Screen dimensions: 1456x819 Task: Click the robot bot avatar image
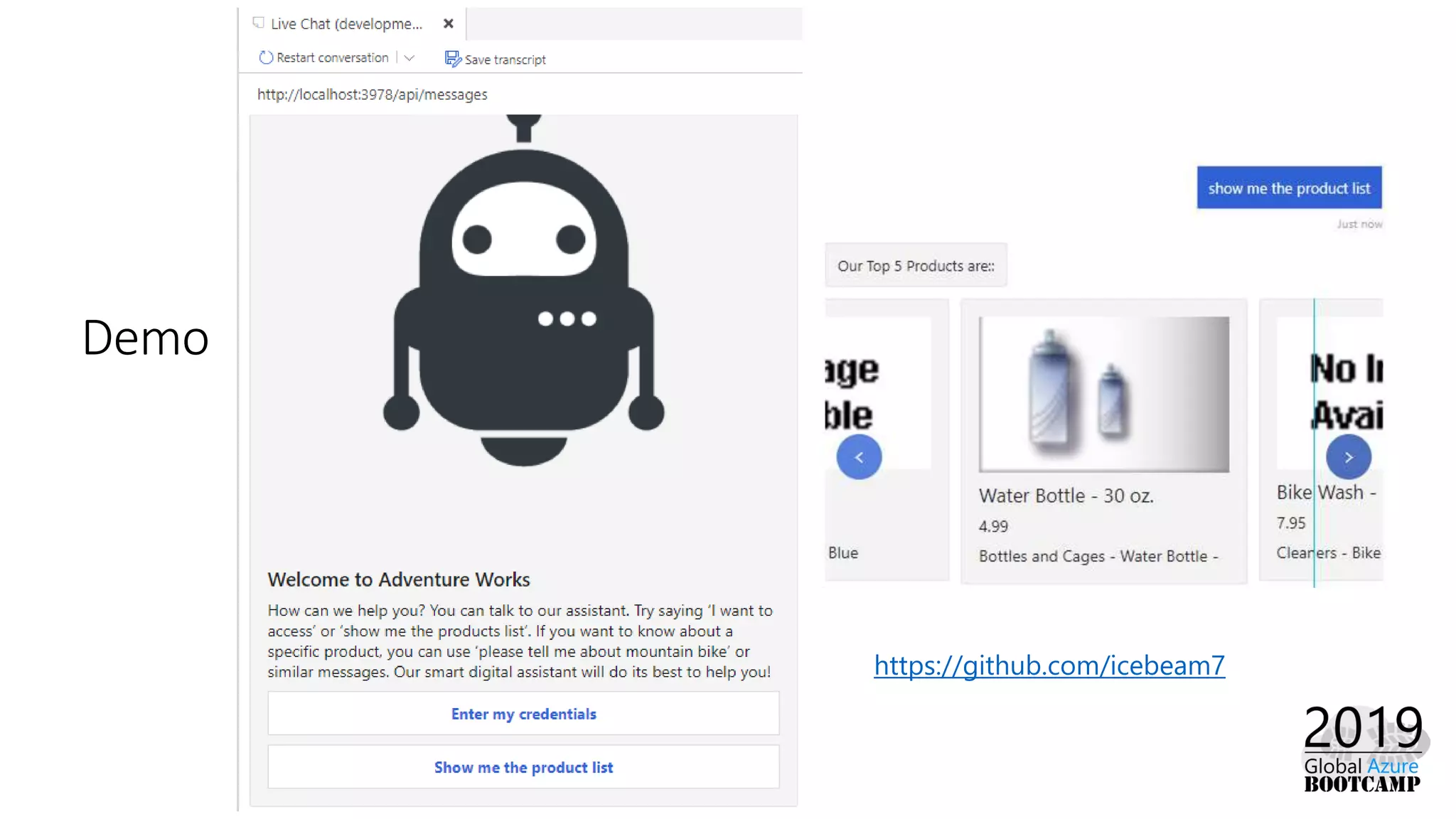click(x=524, y=290)
